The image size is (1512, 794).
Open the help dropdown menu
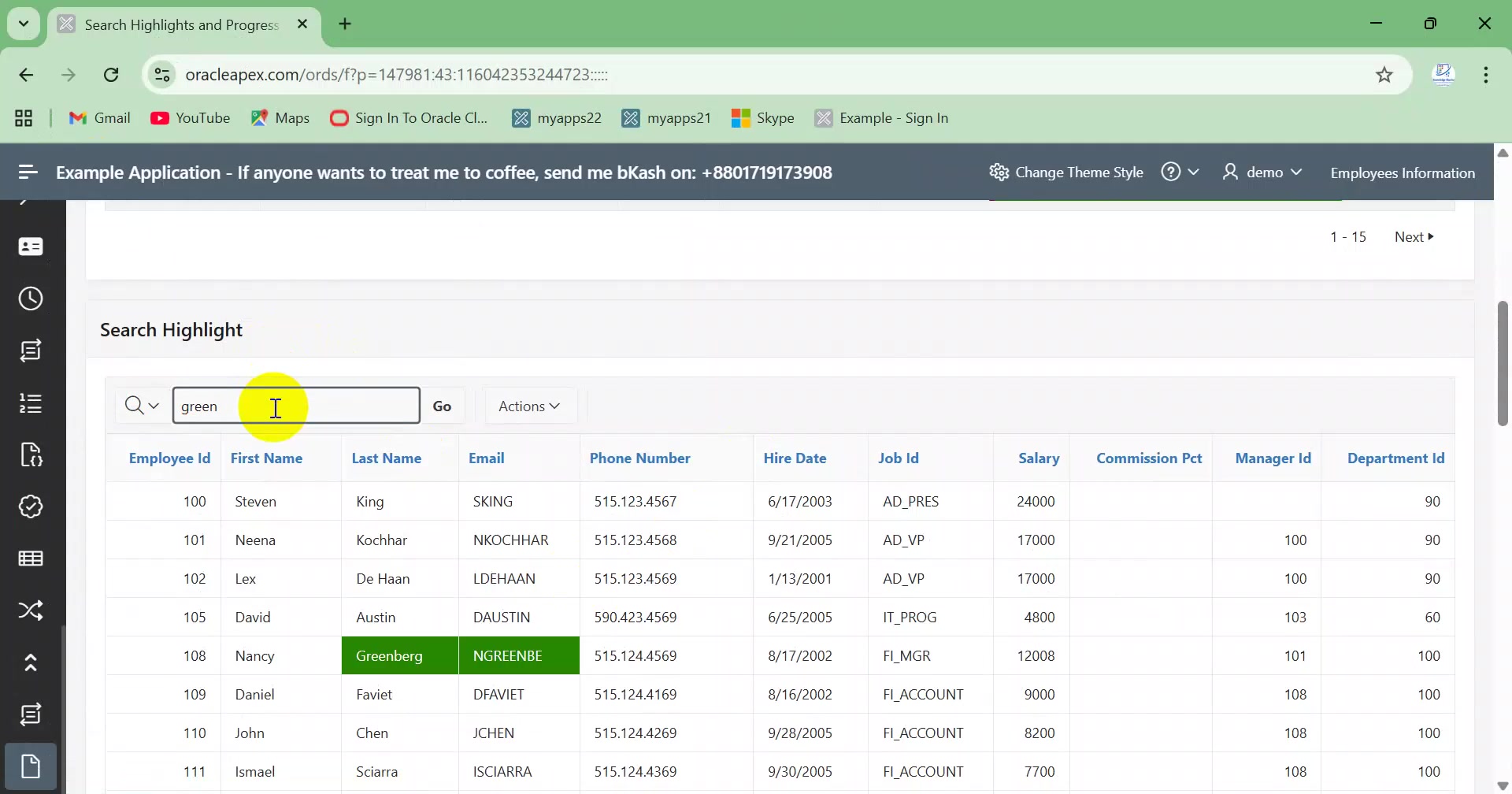pos(1180,172)
